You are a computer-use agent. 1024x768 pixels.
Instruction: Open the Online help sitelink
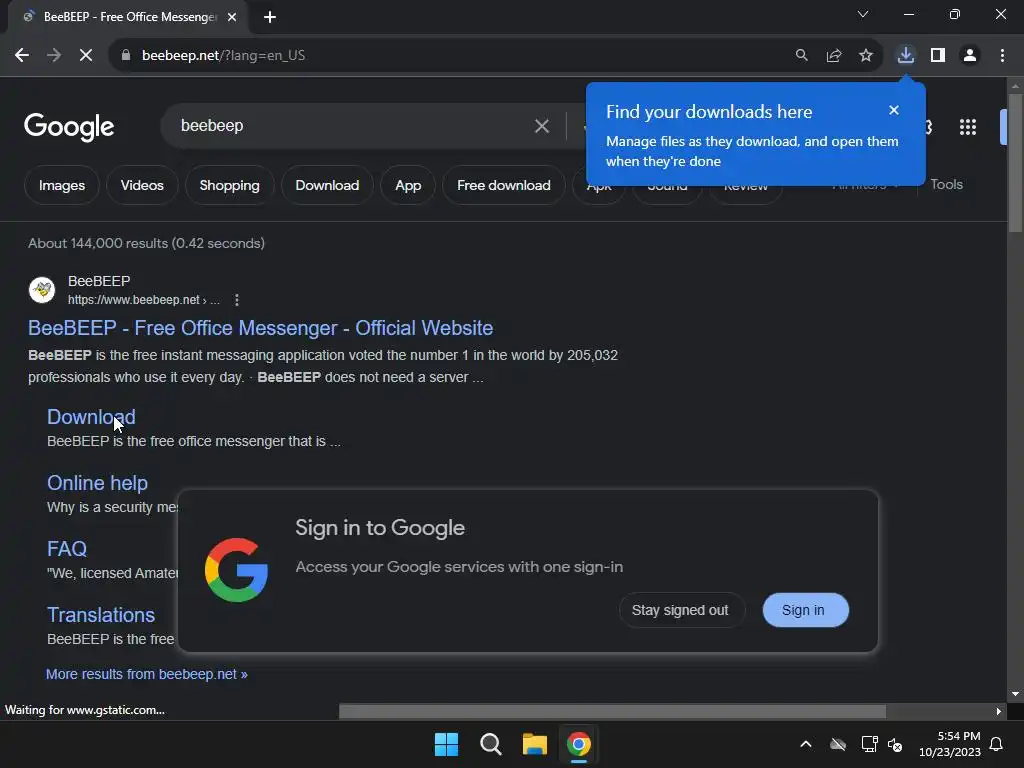point(97,483)
